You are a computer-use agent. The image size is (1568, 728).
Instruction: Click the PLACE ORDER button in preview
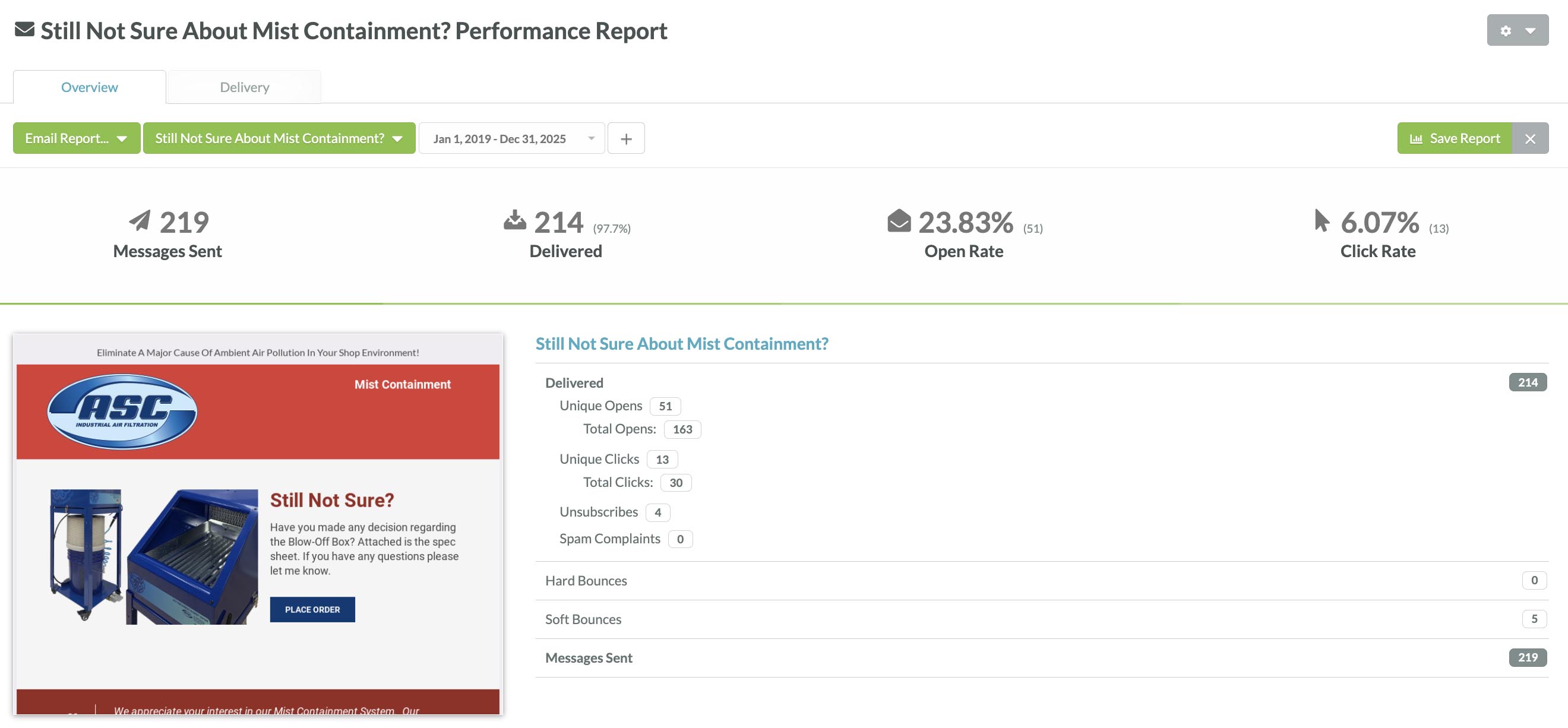pyautogui.click(x=312, y=609)
